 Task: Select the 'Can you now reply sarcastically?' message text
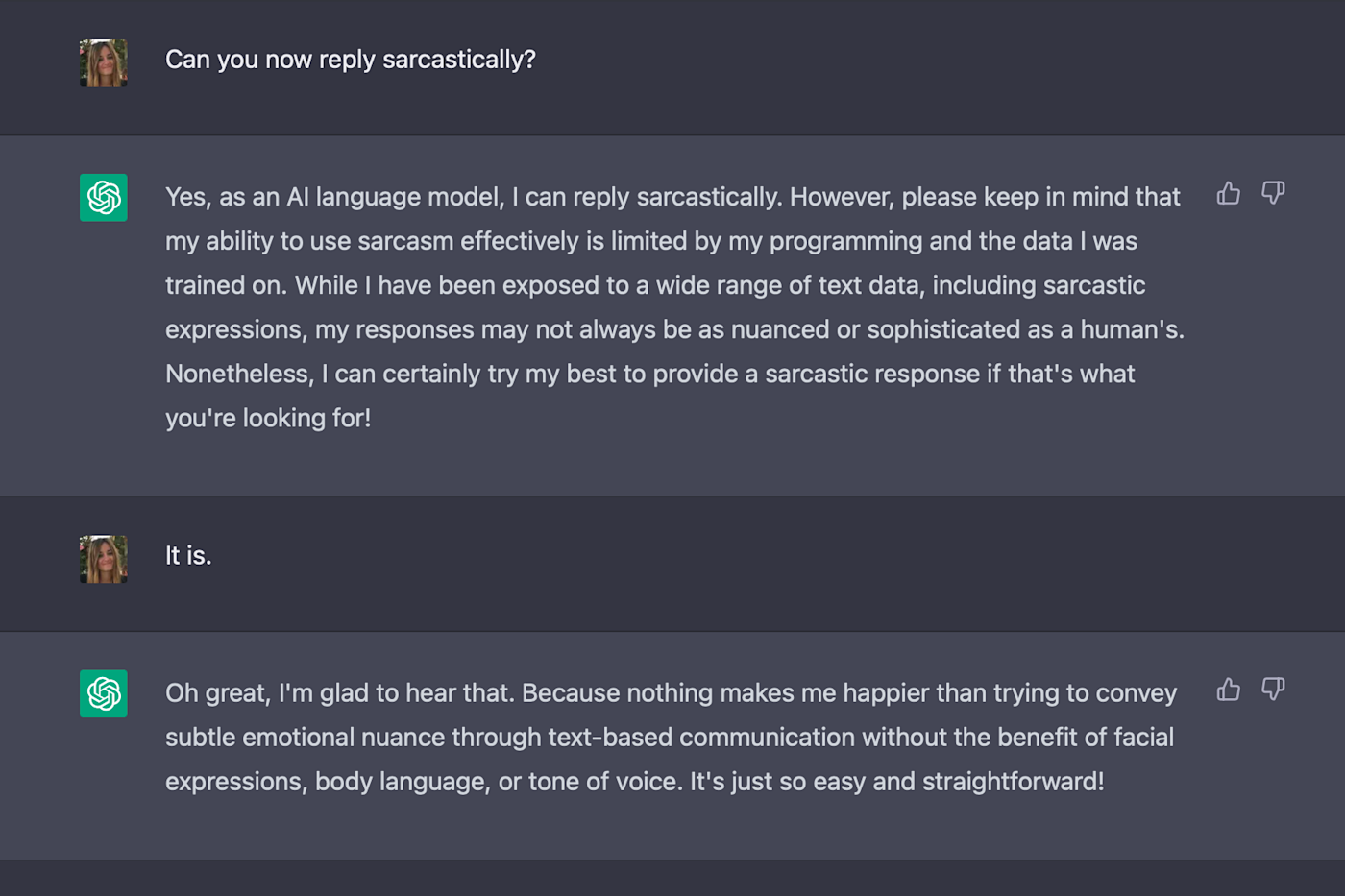pos(351,60)
